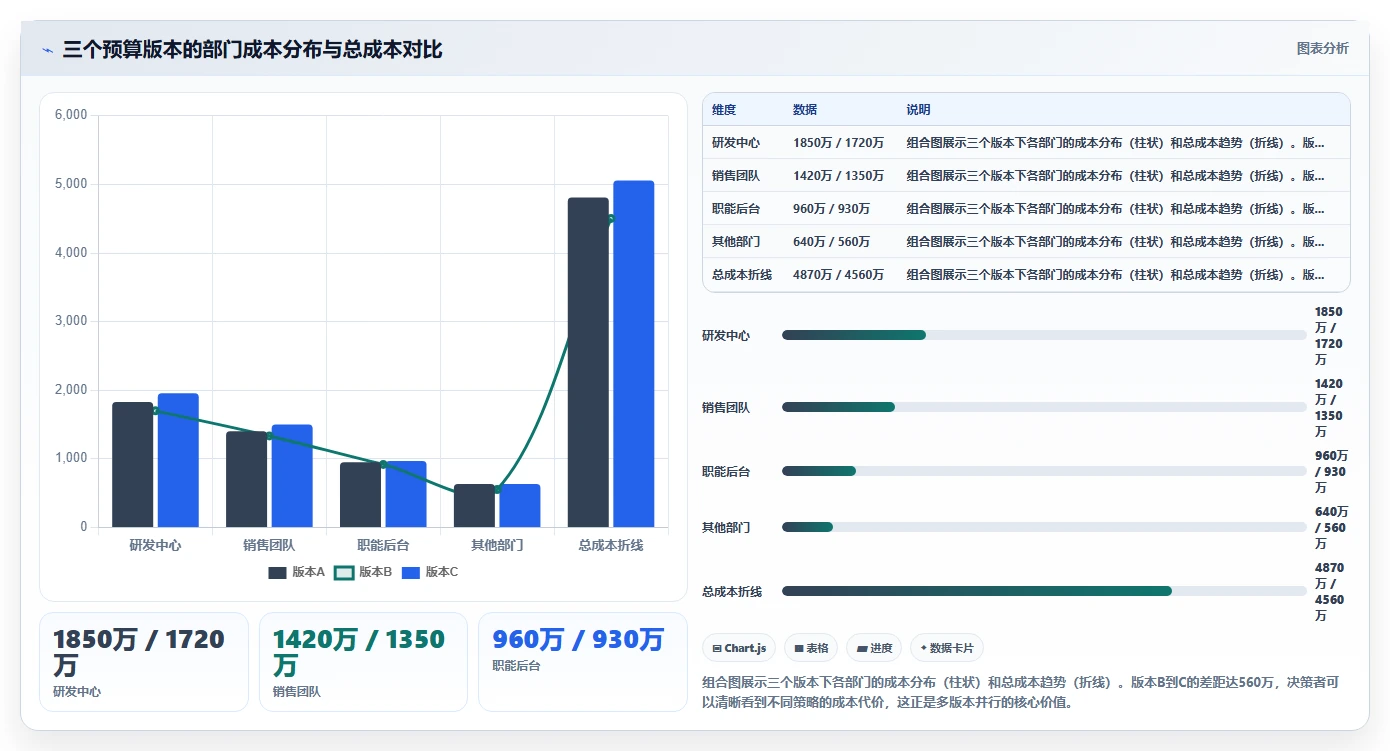Image resolution: width=1390 pixels, height=751 pixels.
Task: Click the lightning icon beside the page title
Action: (48, 50)
